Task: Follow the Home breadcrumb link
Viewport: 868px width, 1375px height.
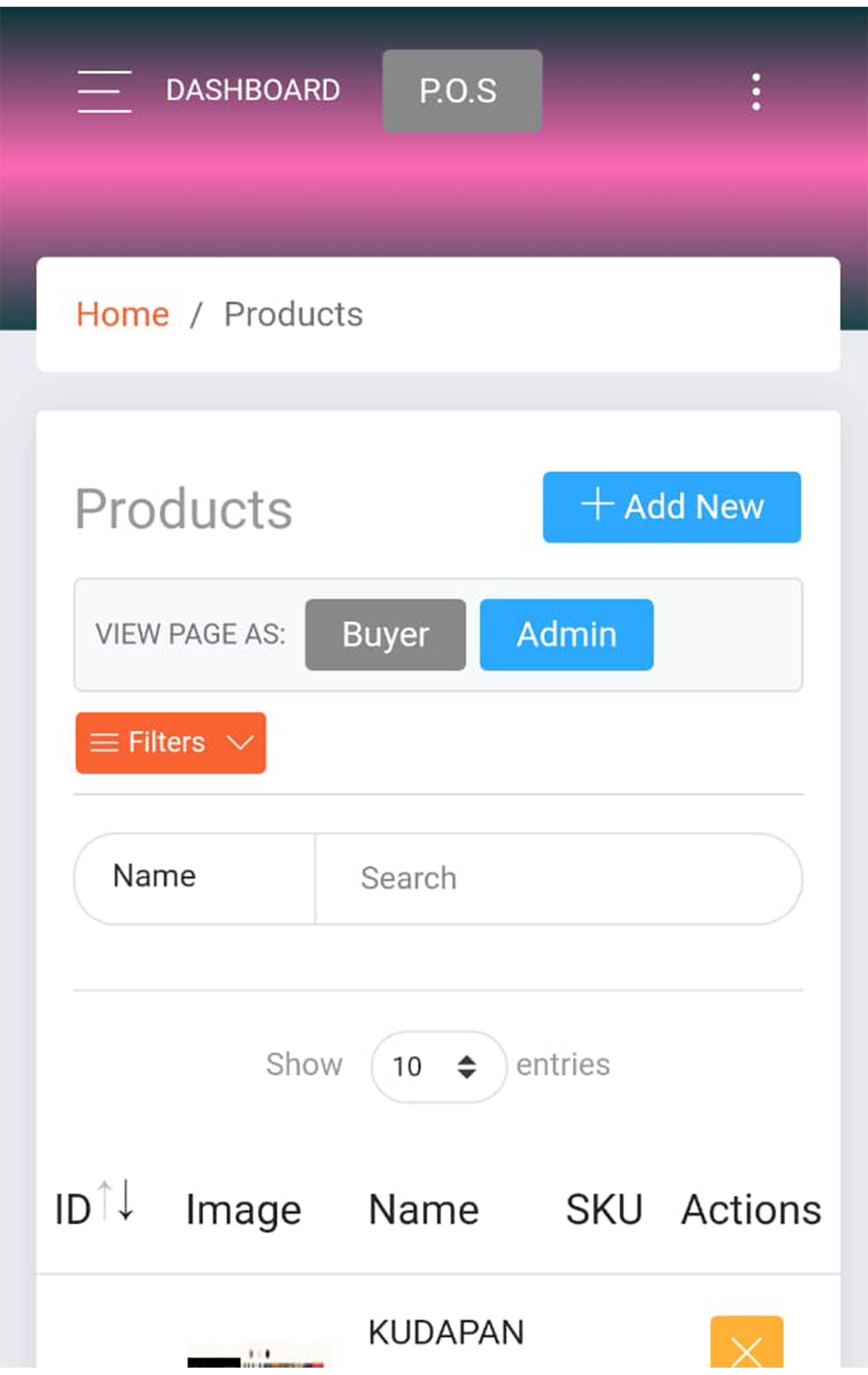Action: tap(123, 315)
